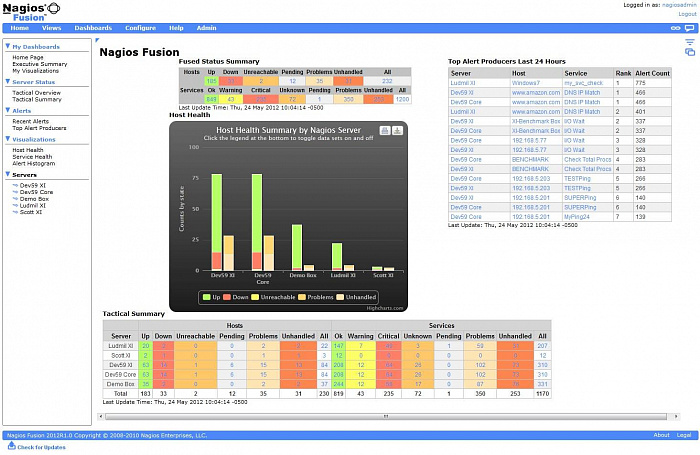Click the print chart icon

(x=384, y=130)
